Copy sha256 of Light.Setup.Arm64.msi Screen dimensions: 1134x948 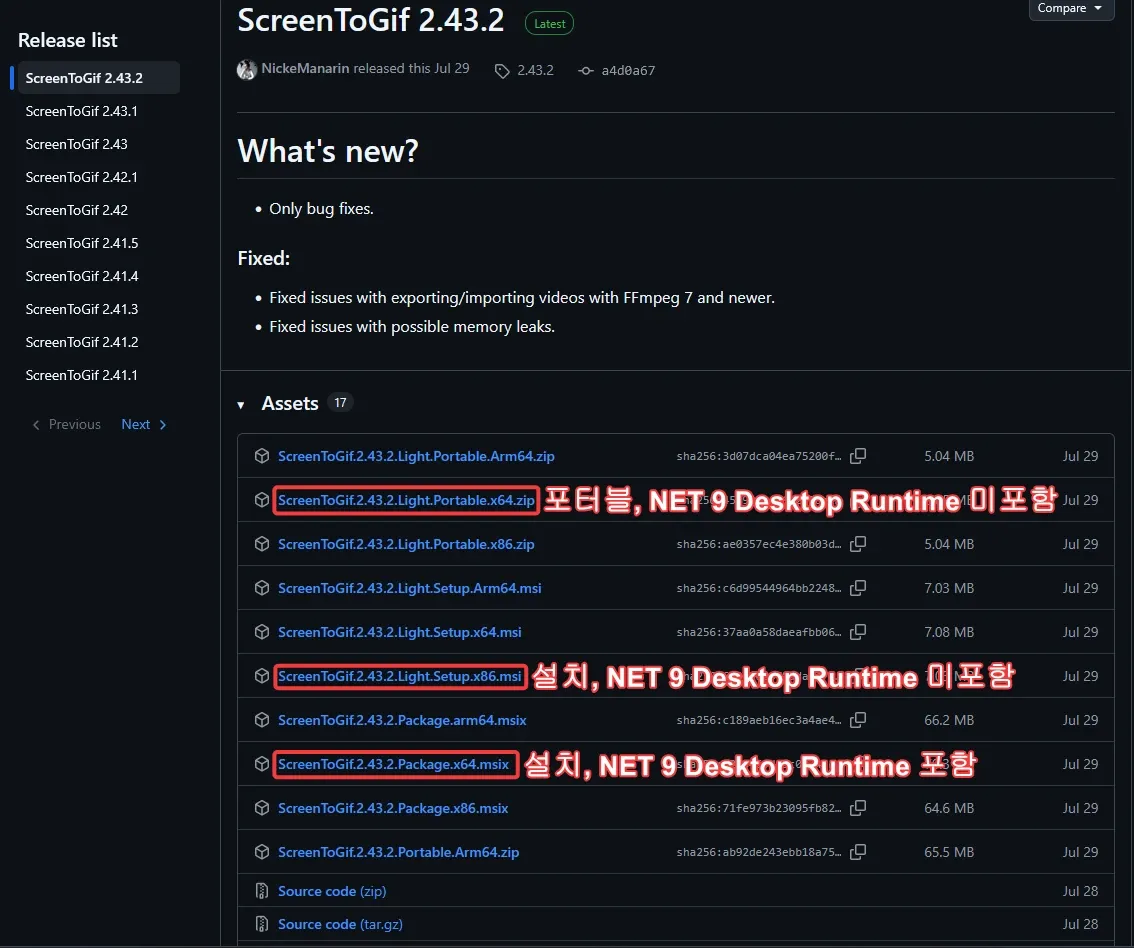858,588
